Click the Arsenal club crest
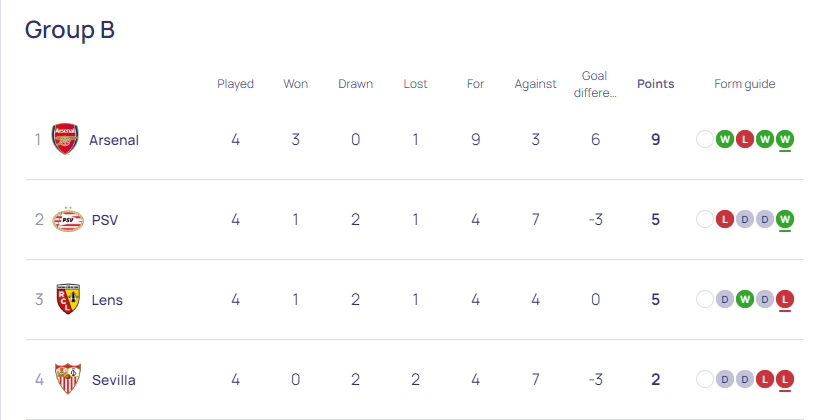828x420 pixels. click(x=65, y=139)
